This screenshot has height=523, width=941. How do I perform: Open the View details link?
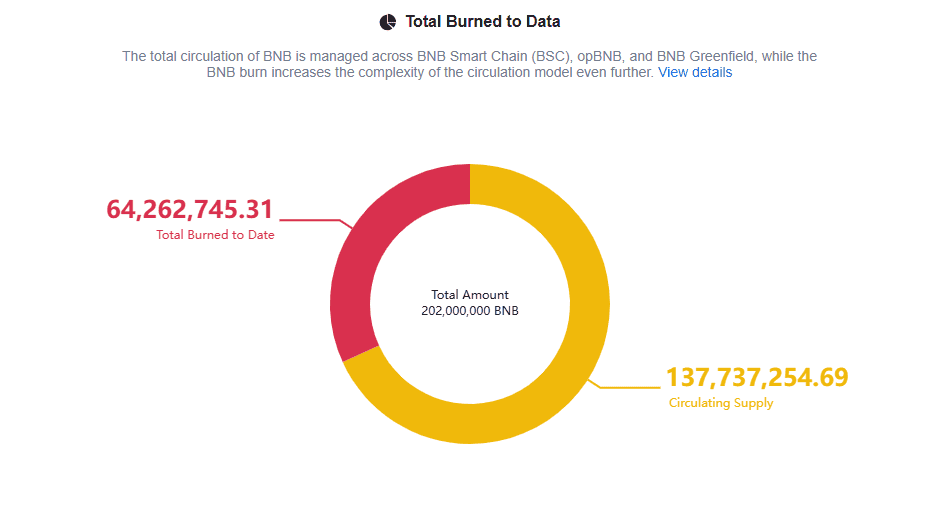pyautogui.click(x=695, y=72)
